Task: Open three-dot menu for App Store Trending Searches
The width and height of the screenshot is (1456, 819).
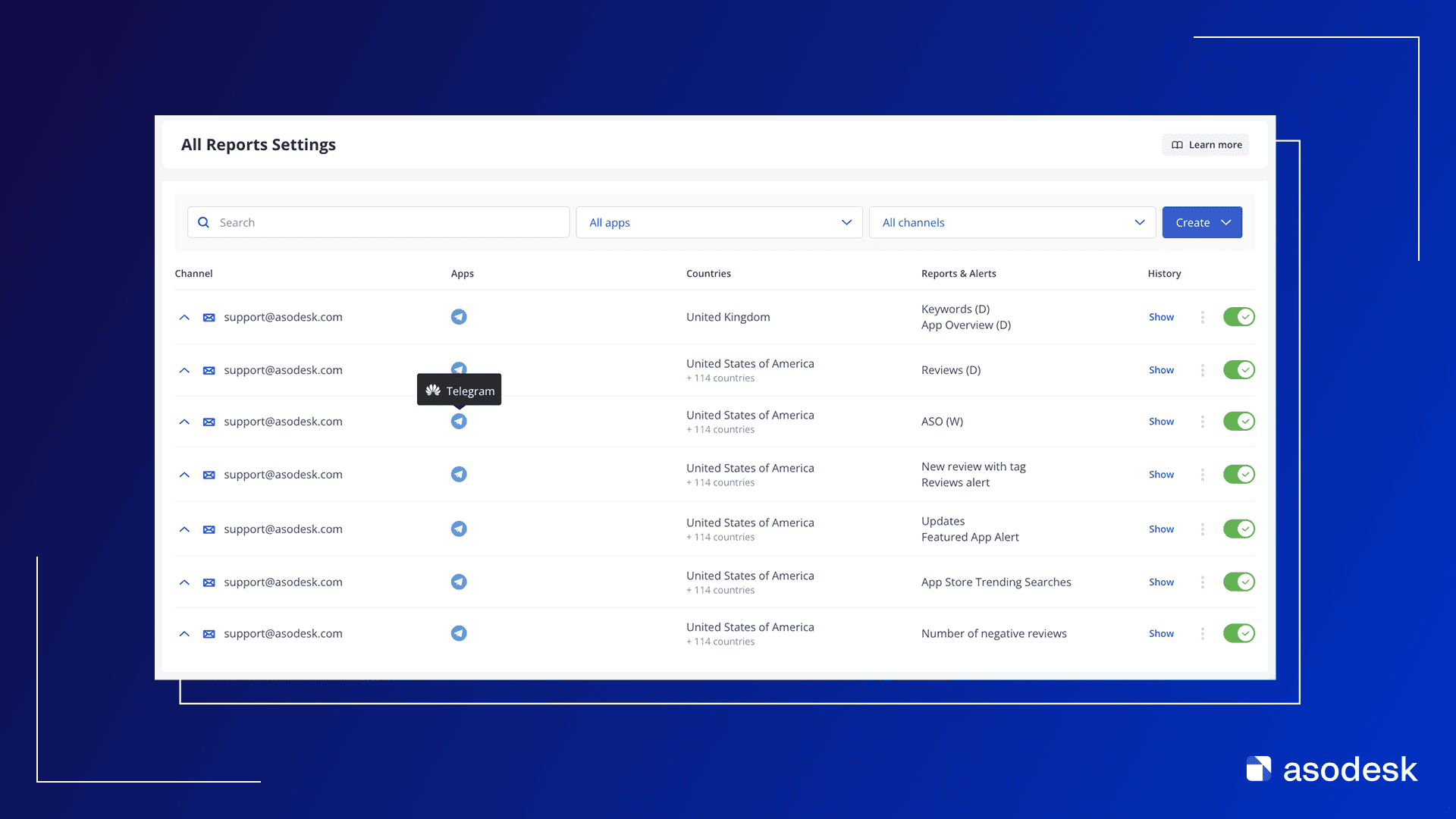Action: (x=1202, y=582)
